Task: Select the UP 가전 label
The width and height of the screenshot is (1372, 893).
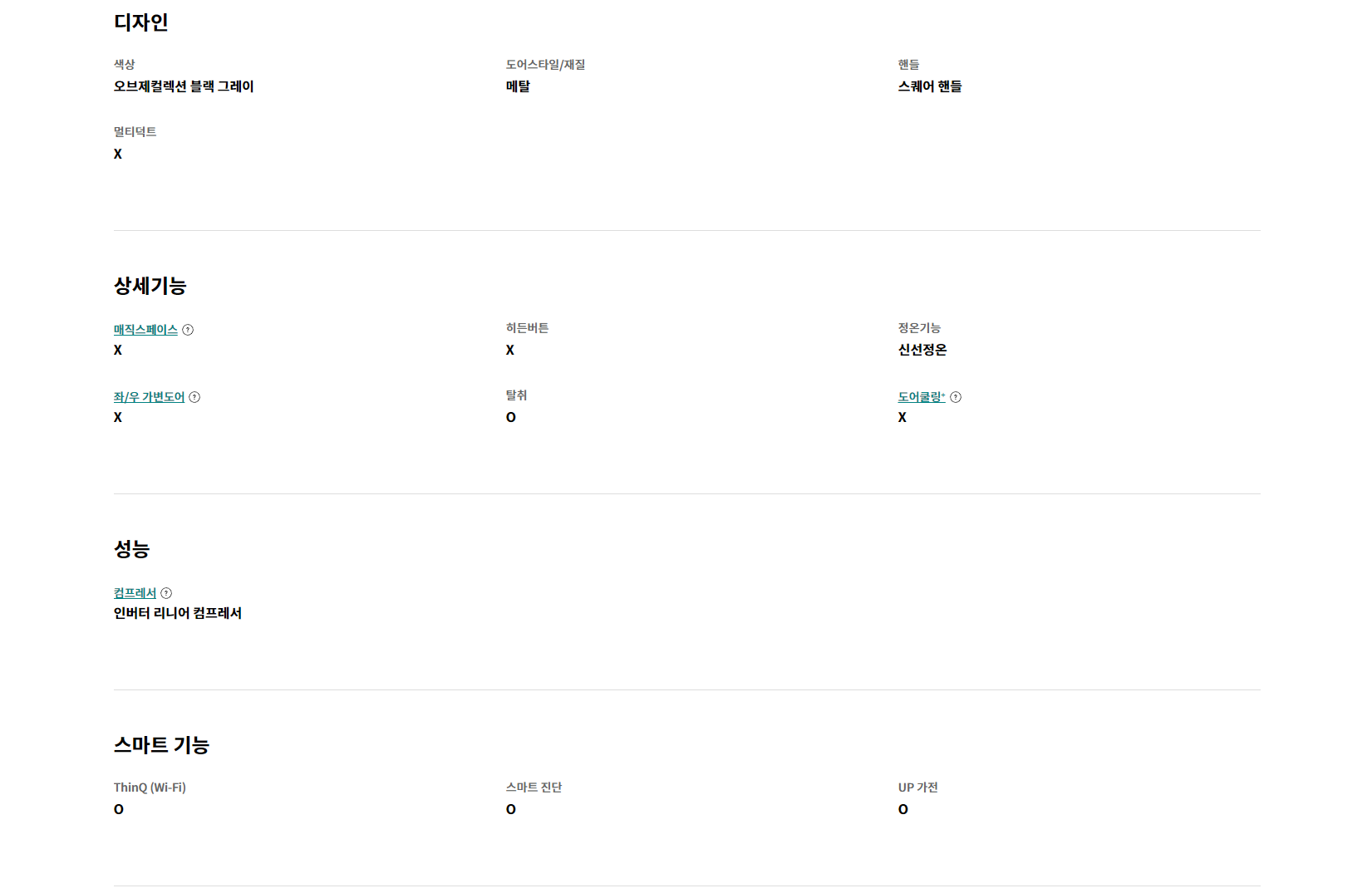Action: tap(918, 788)
